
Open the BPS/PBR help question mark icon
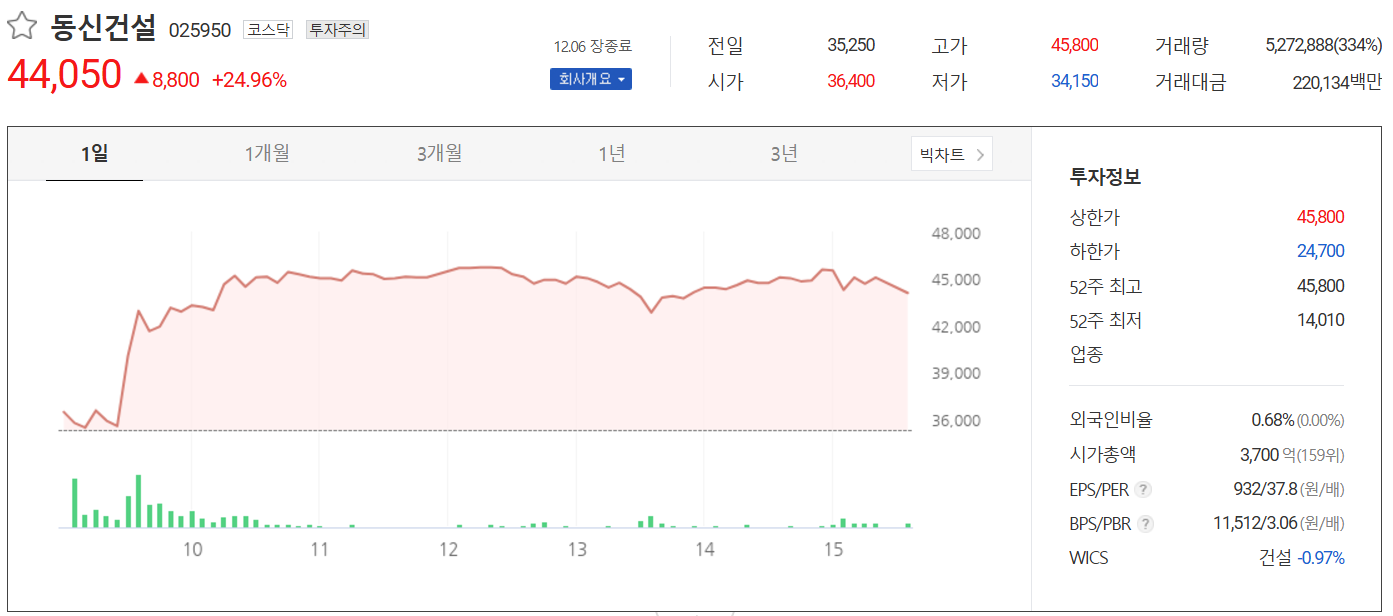click(1144, 523)
